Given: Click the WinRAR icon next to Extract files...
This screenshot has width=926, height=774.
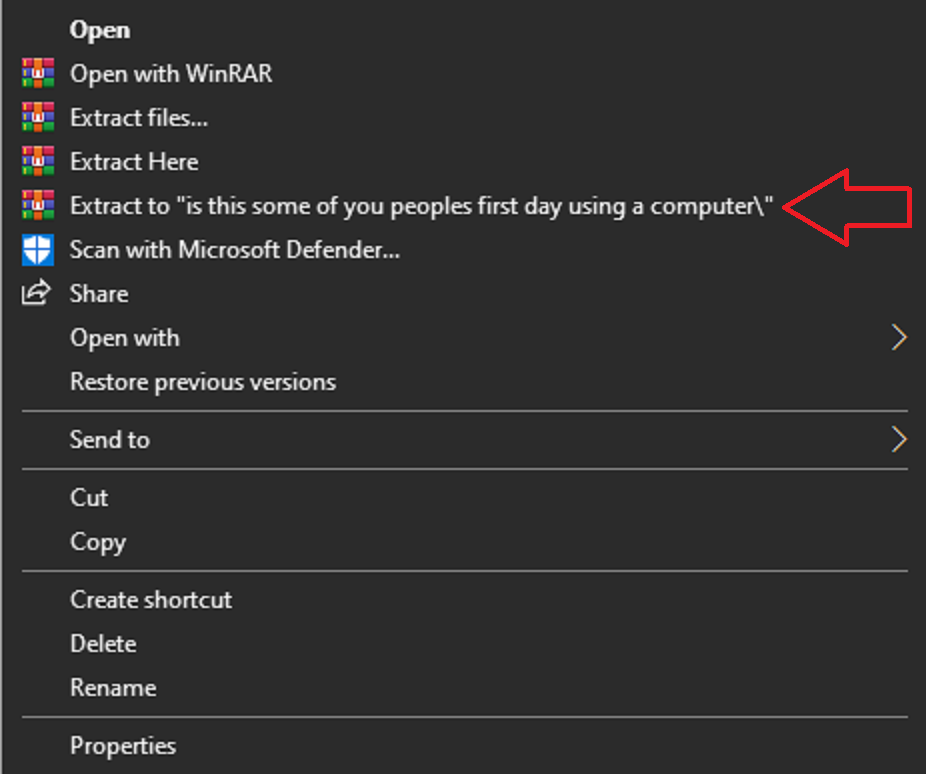Looking at the screenshot, I should tap(38, 117).
